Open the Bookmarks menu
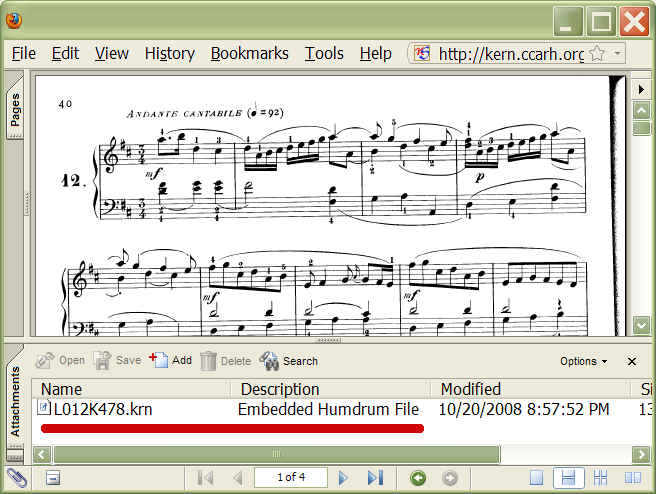The width and height of the screenshot is (656, 494). (249, 54)
